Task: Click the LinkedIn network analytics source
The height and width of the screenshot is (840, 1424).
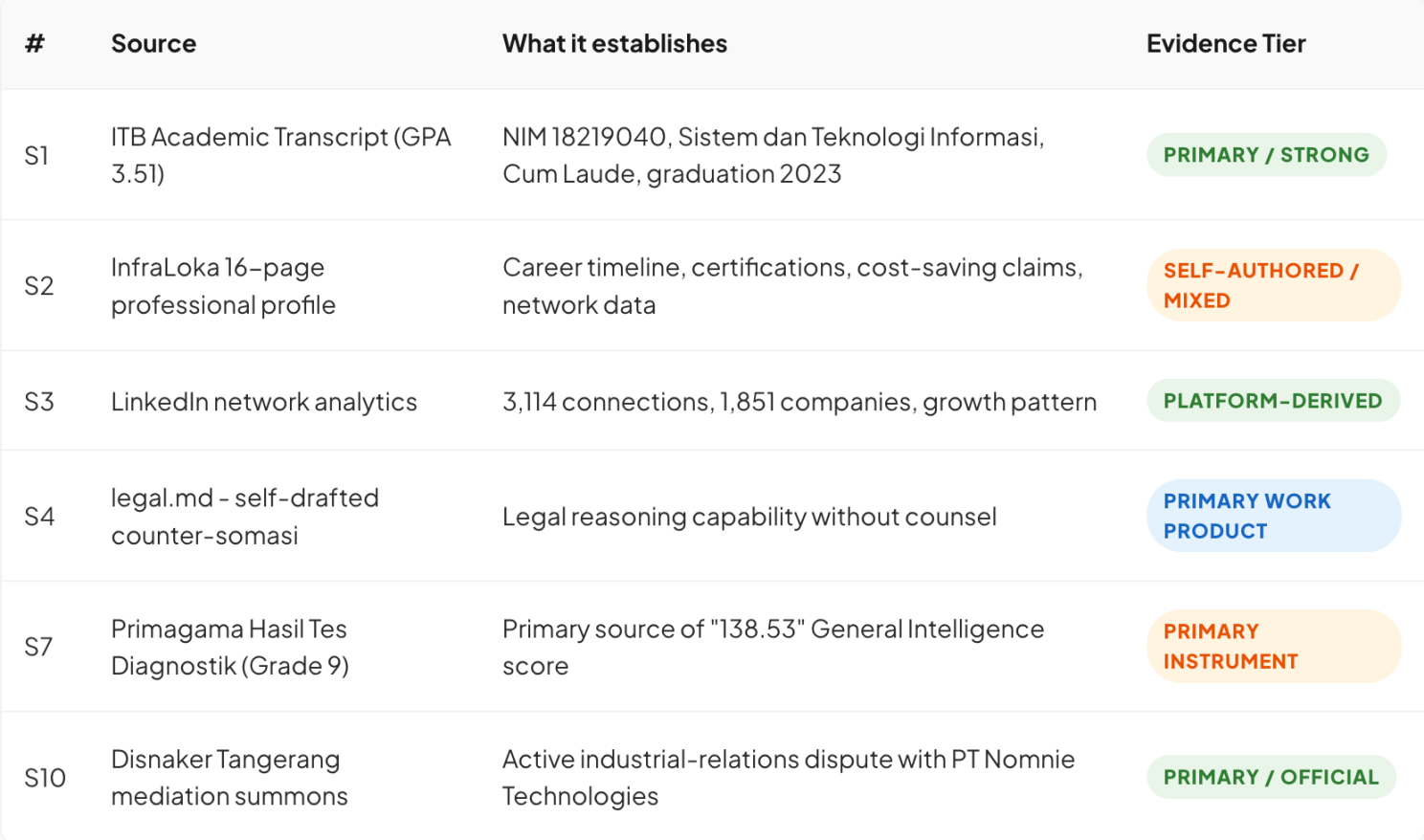Action: pyautogui.click(x=264, y=402)
